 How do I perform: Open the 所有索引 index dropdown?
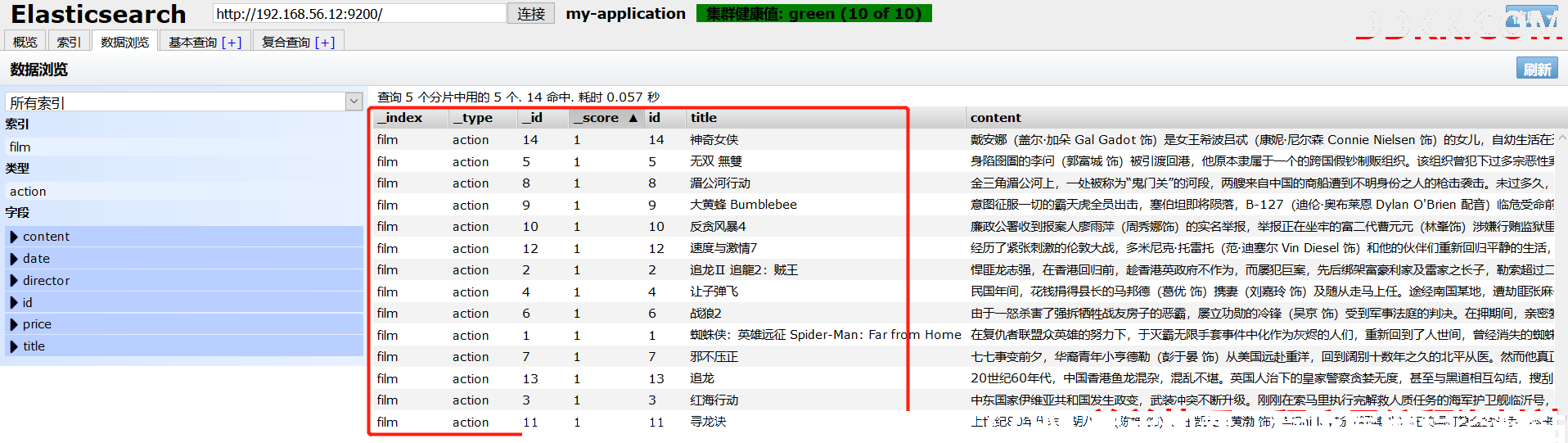(184, 102)
